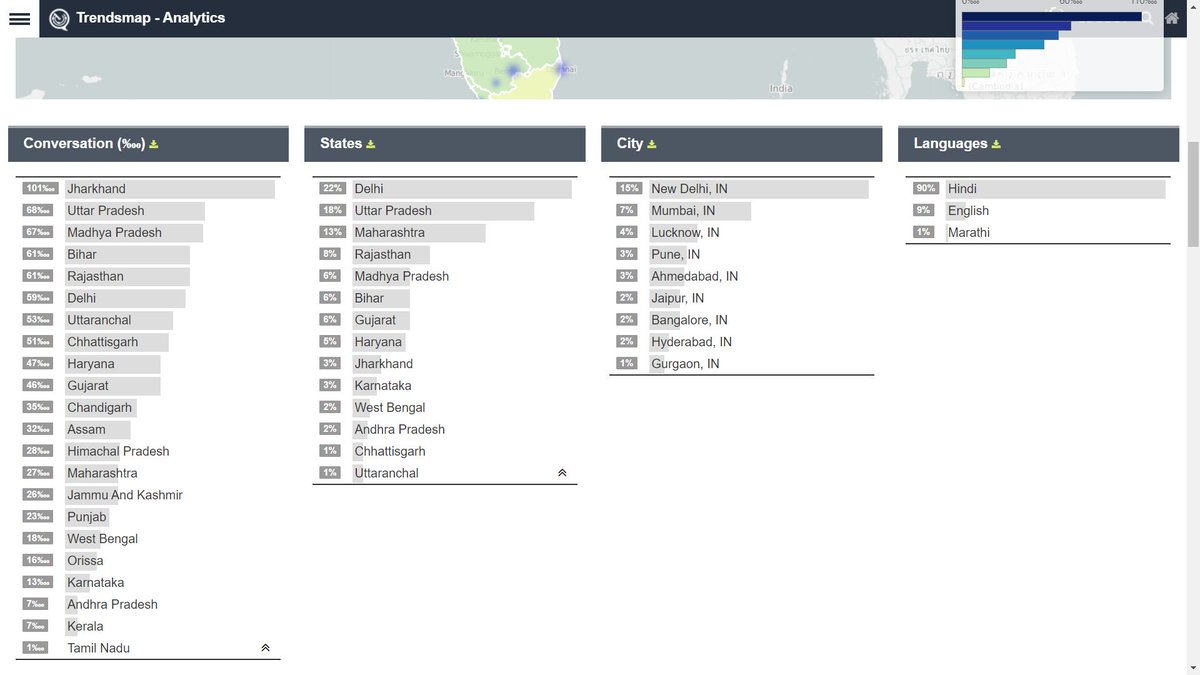Collapse the Conversation list via its chevron
This screenshot has width=1200, height=675.
pyautogui.click(x=265, y=646)
